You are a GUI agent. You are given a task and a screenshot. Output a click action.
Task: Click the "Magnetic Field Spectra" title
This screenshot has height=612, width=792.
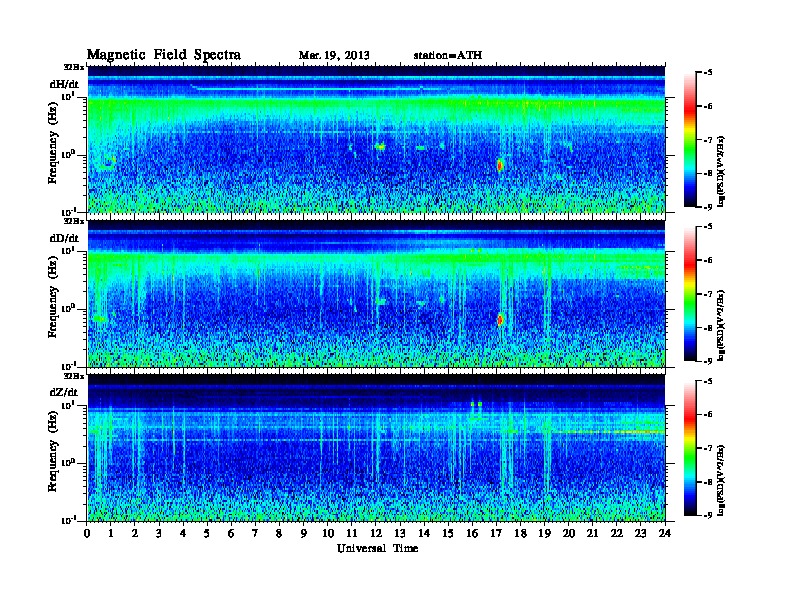tap(164, 55)
